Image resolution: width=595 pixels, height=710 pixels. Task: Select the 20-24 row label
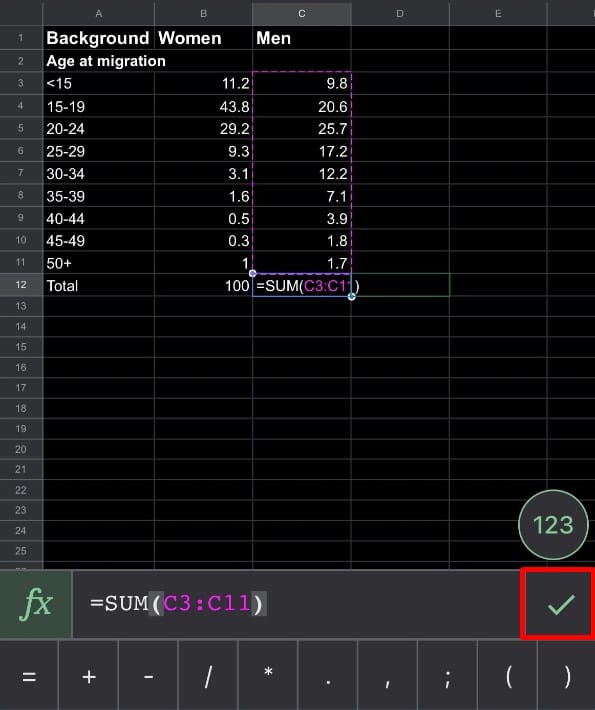pyautogui.click(x=99, y=129)
